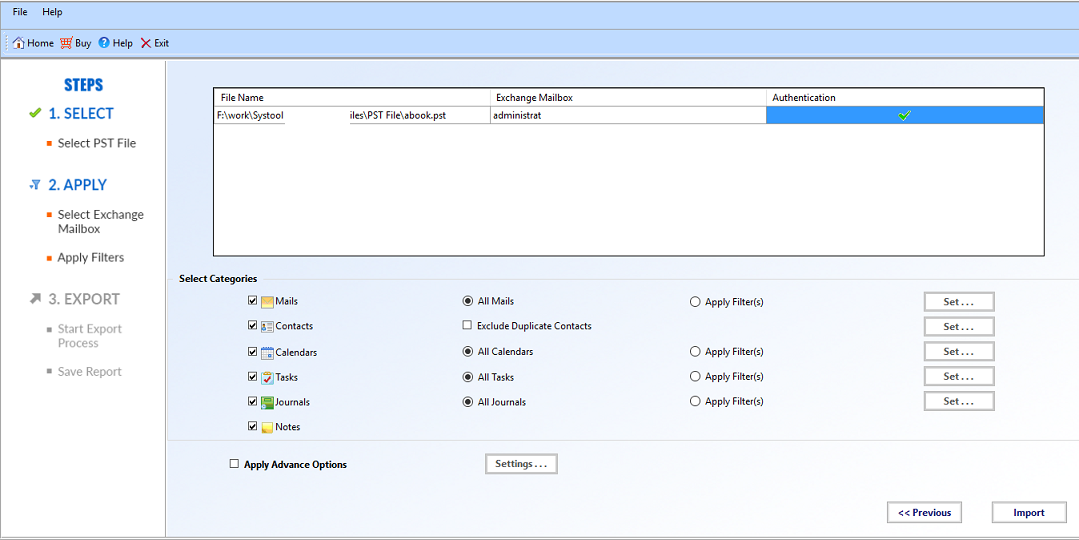The width and height of the screenshot is (1079, 540).
Task: Click the Save Report step
Action: [89, 371]
